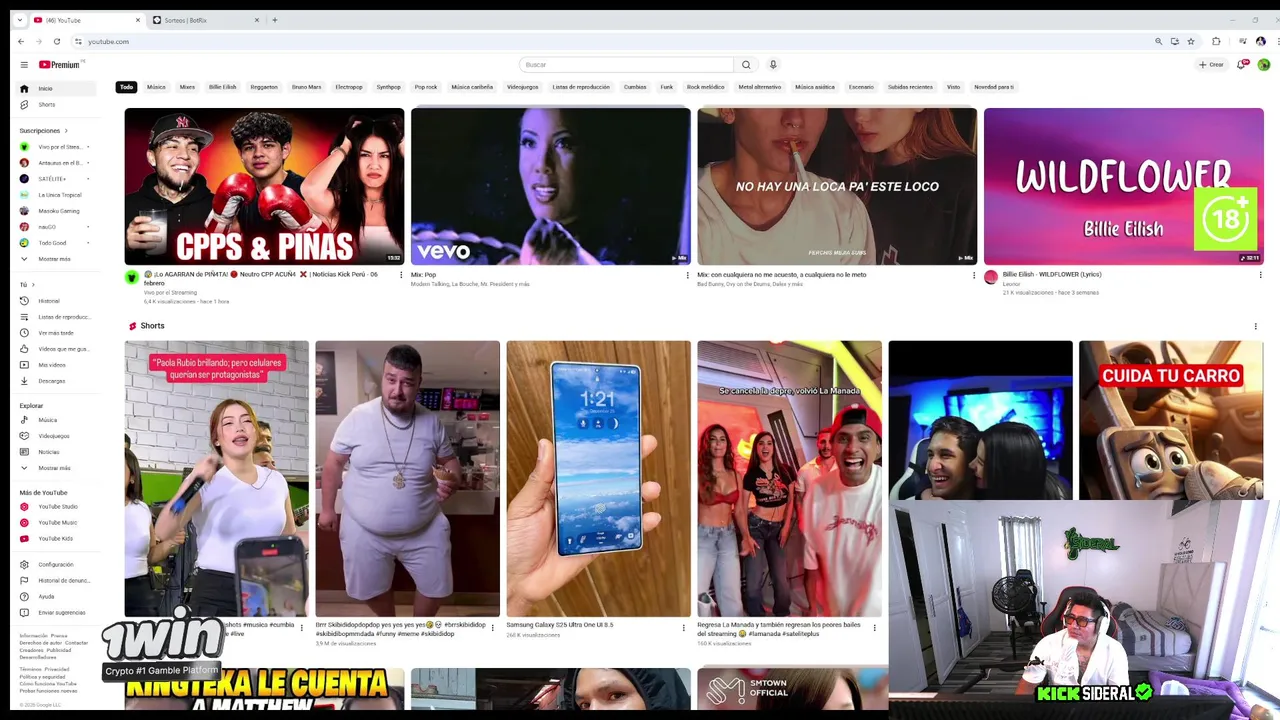
Task: Open the options menu for the Shorts shelf
Action: [1255, 326]
